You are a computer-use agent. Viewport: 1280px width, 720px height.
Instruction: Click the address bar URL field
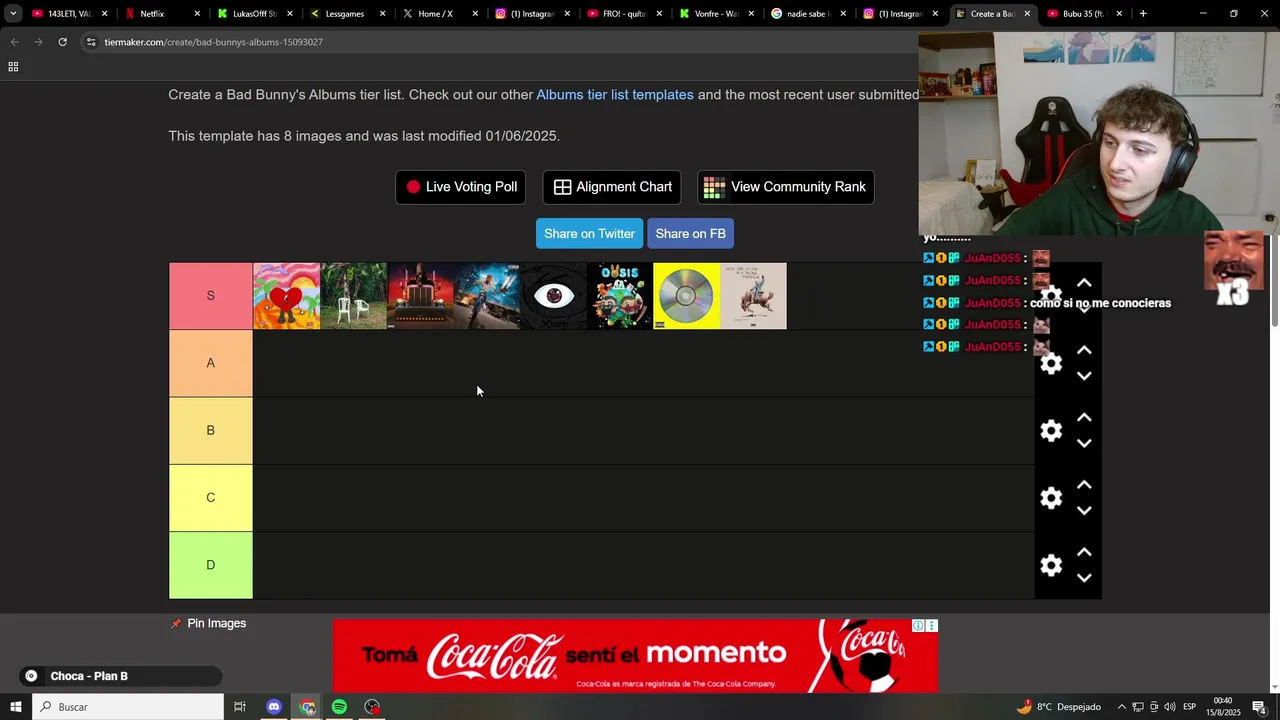500,42
